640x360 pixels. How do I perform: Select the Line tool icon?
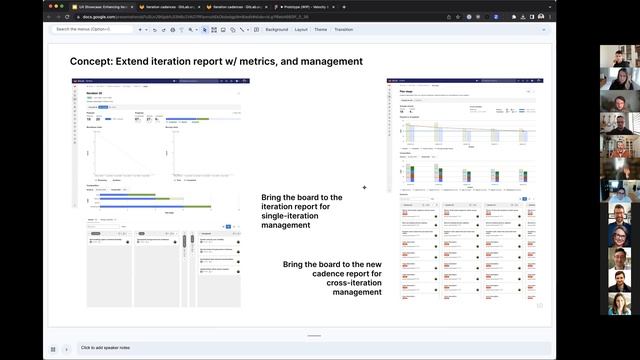(242, 30)
